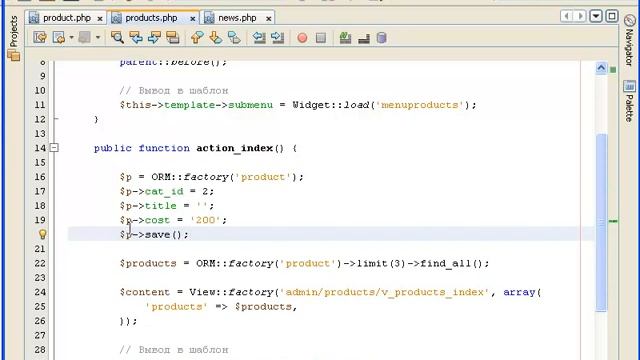Click the $content variable
The height and width of the screenshot is (360, 640).
[x=145, y=292]
